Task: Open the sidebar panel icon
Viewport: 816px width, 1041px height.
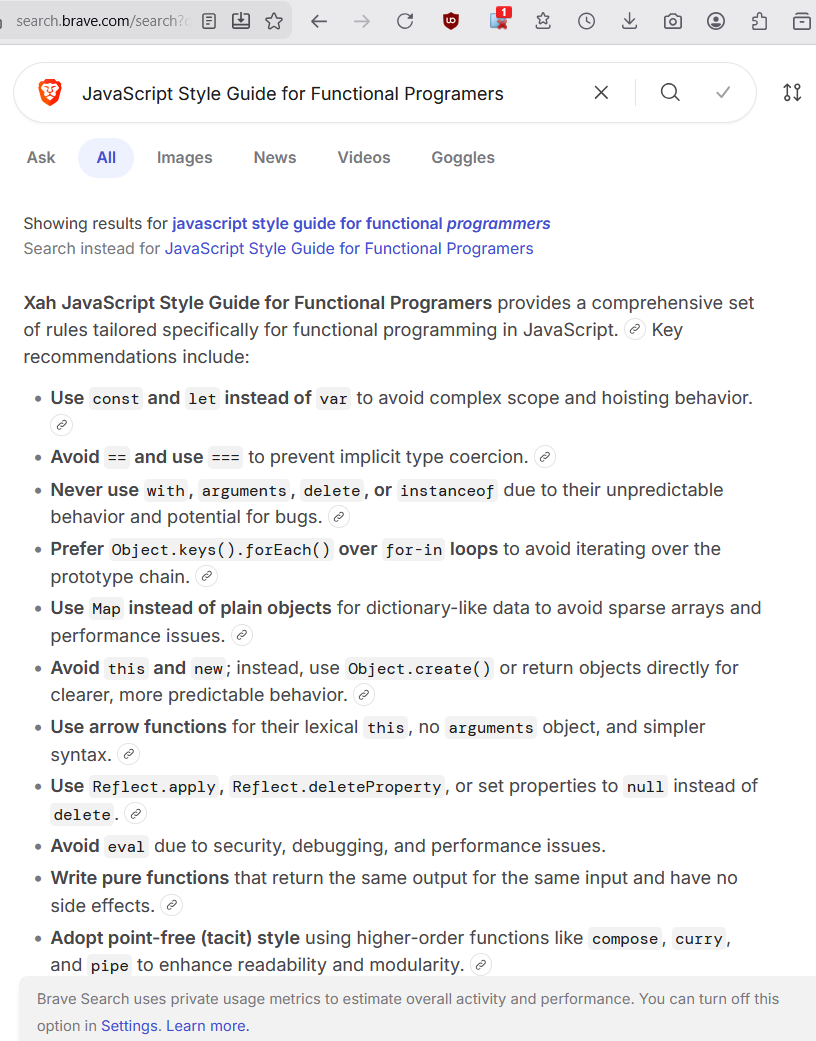Action: pyautogui.click(x=801, y=20)
